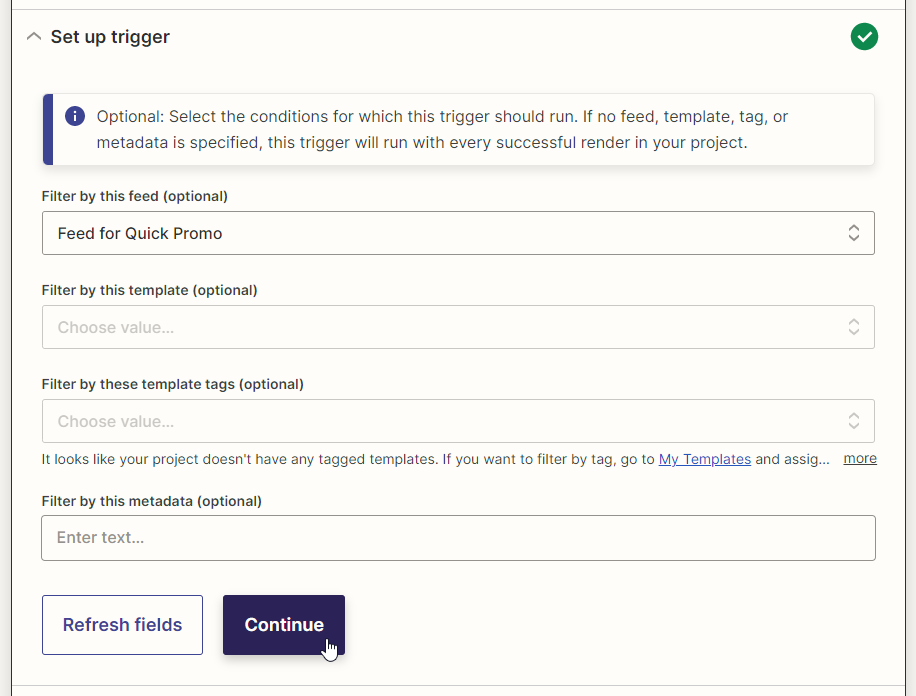Open the Filter by template tags dropdown
The width and height of the screenshot is (916, 696).
point(458,421)
